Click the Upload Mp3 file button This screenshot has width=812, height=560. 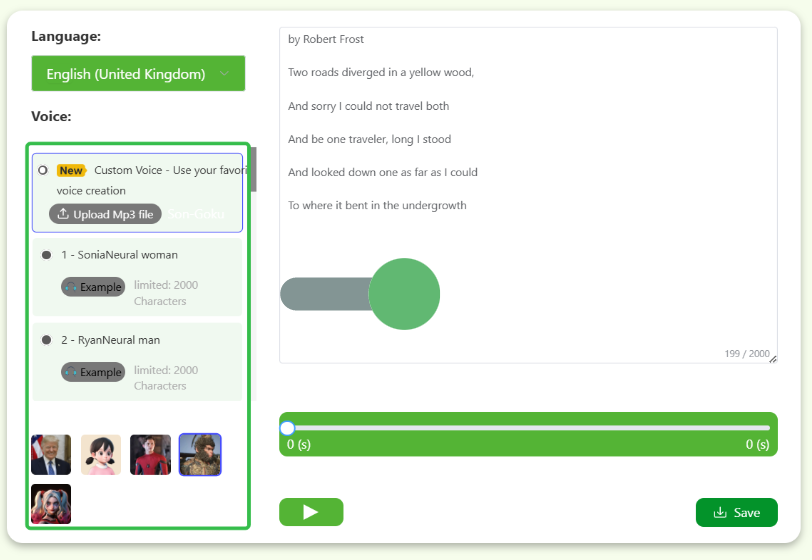pyautogui.click(x=105, y=214)
